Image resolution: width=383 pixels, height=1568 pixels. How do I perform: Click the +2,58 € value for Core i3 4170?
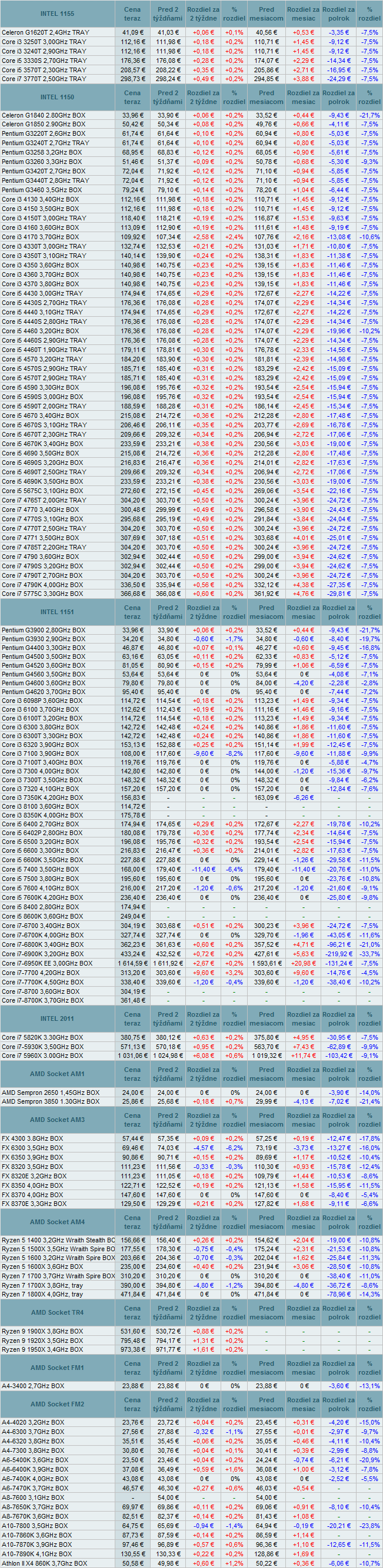click(x=203, y=237)
